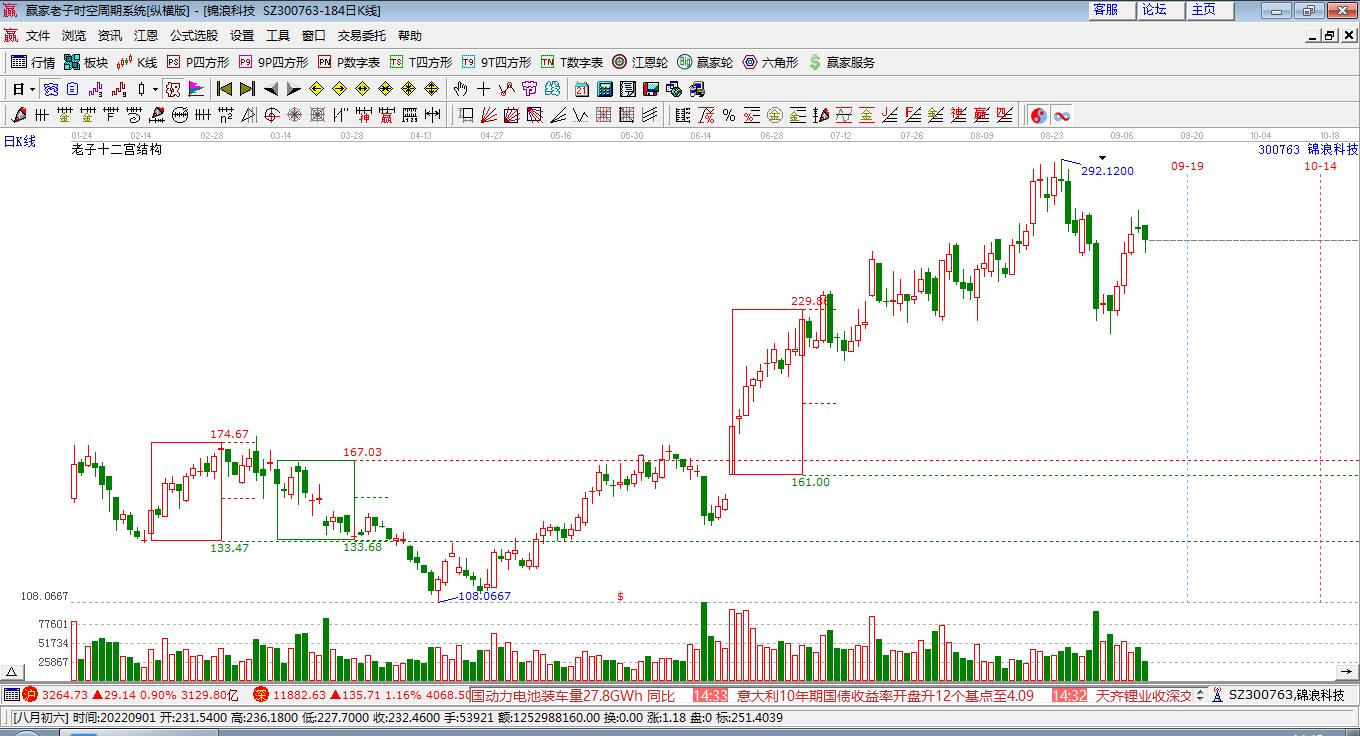Click the 客服 button

[x=1112, y=10]
